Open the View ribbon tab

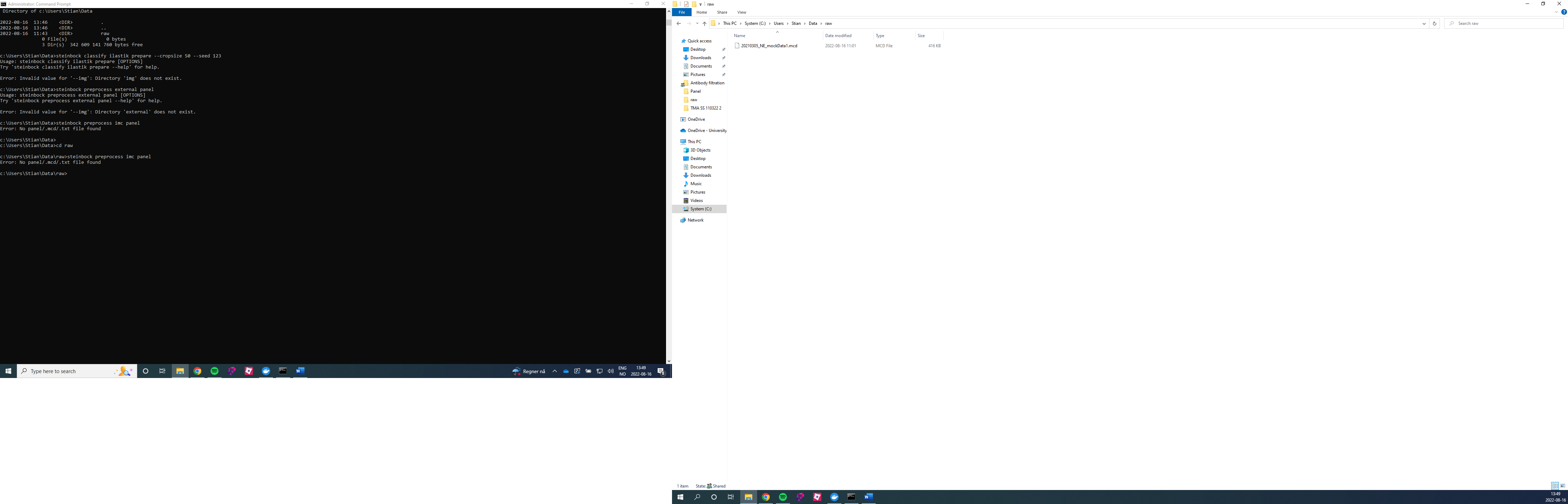741,12
